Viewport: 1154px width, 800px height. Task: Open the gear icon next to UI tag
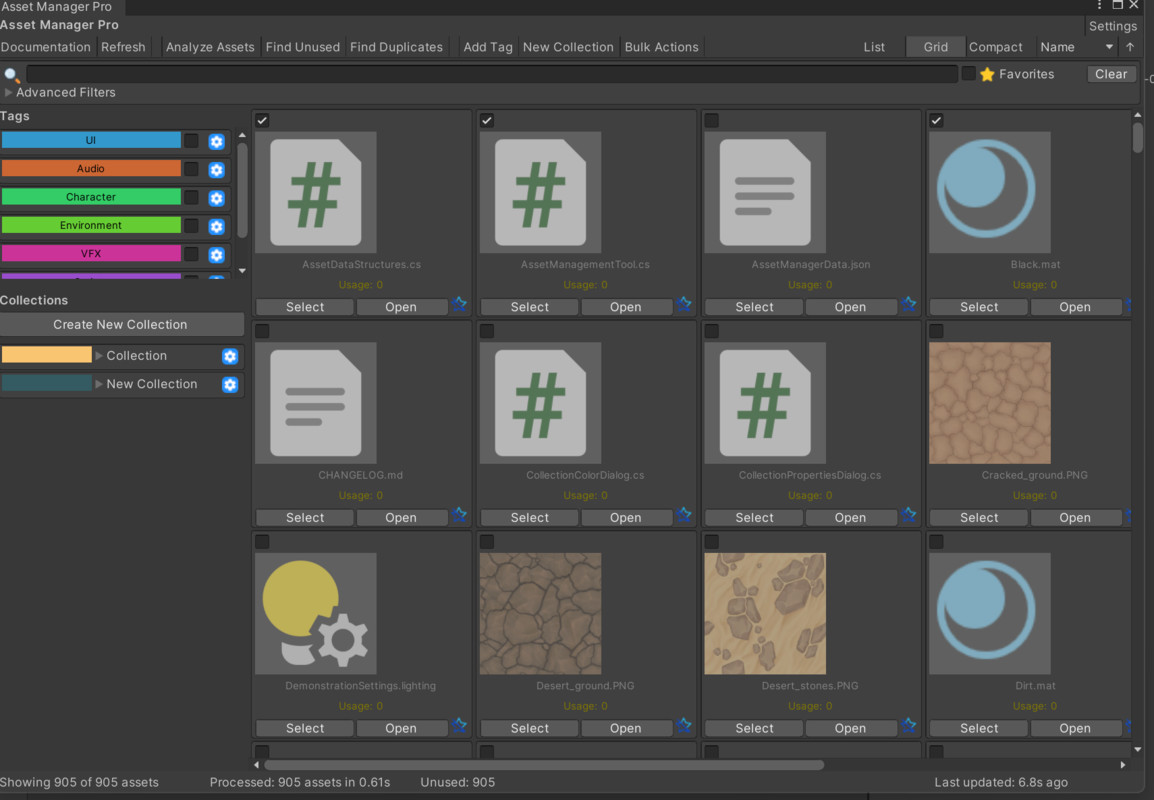pos(217,141)
